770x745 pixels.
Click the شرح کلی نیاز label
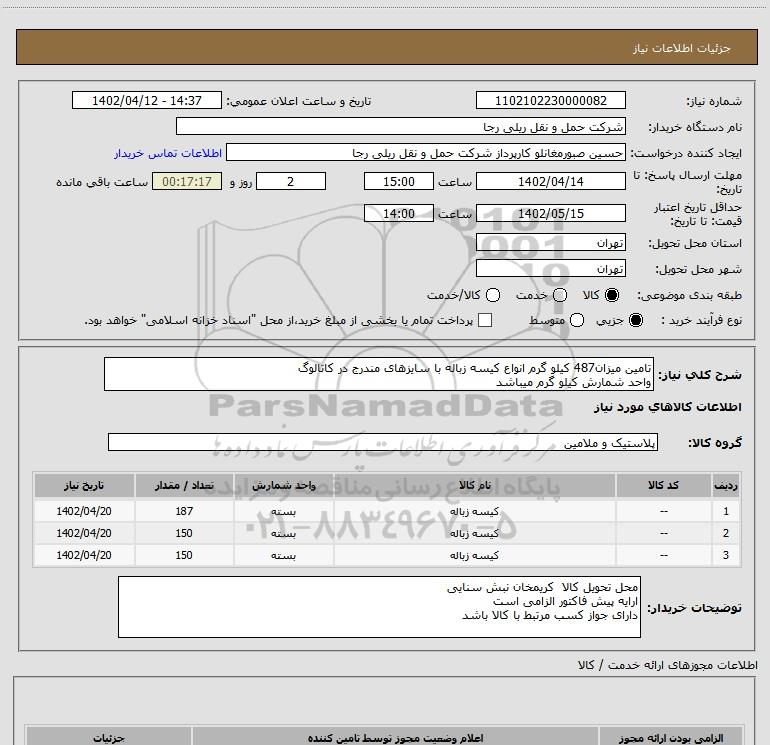click(x=700, y=375)
